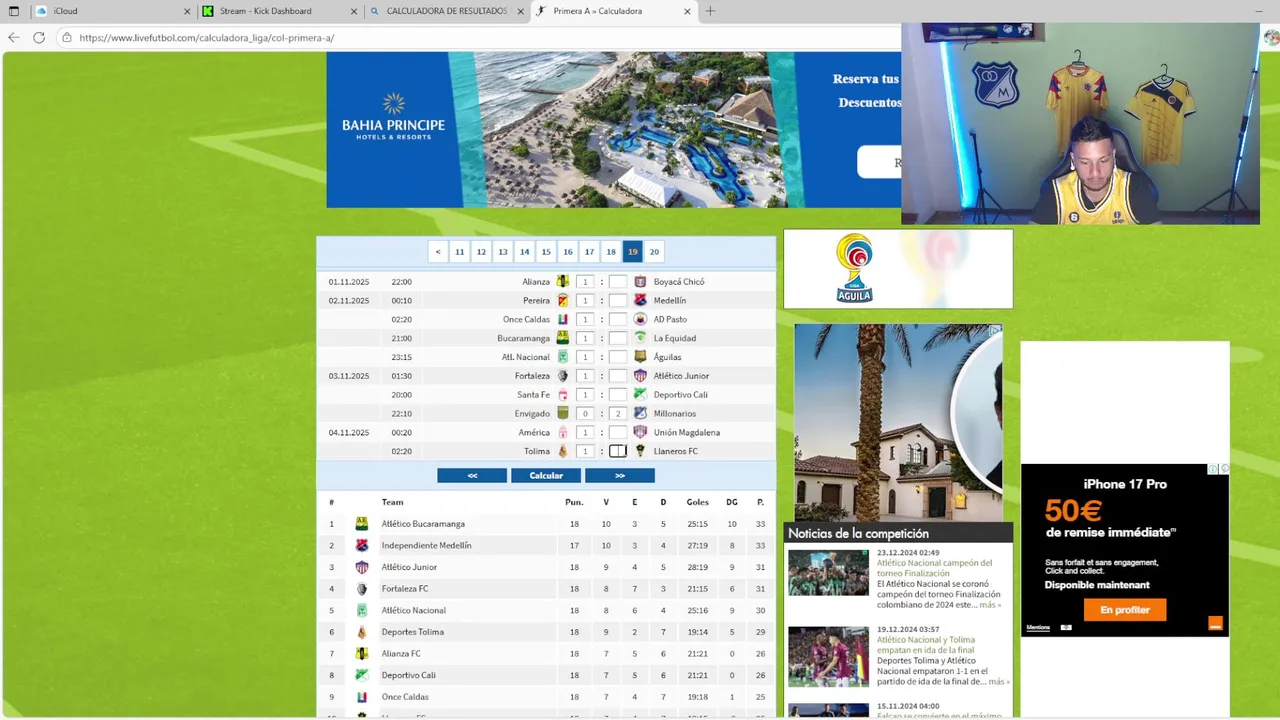Click Águilas away score field
Image resolution: width=1280 pixels, height=720 pixels.
coord(618,357)
